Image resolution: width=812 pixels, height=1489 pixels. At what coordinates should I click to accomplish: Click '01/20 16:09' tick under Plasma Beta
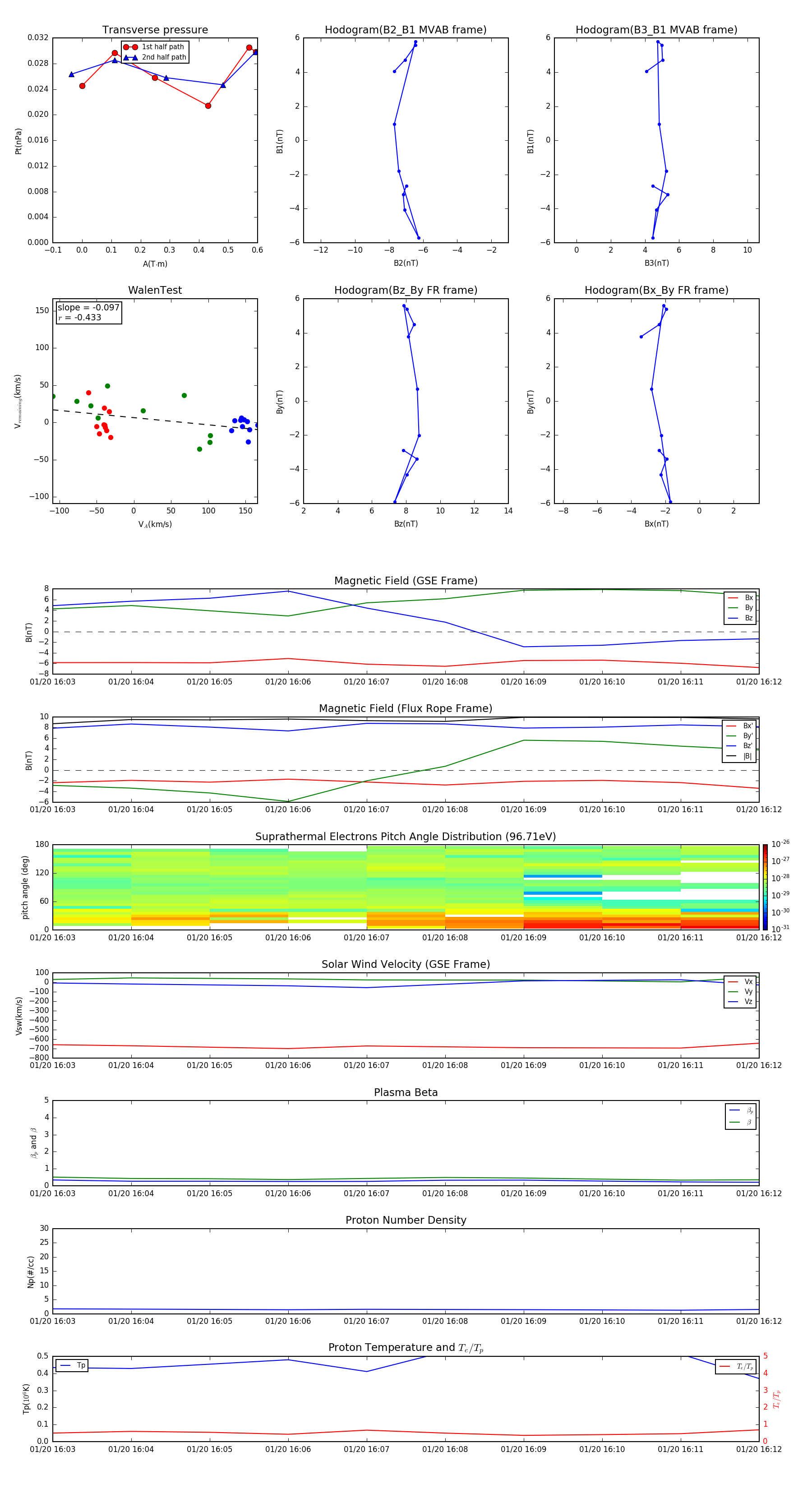[524, 1193]
